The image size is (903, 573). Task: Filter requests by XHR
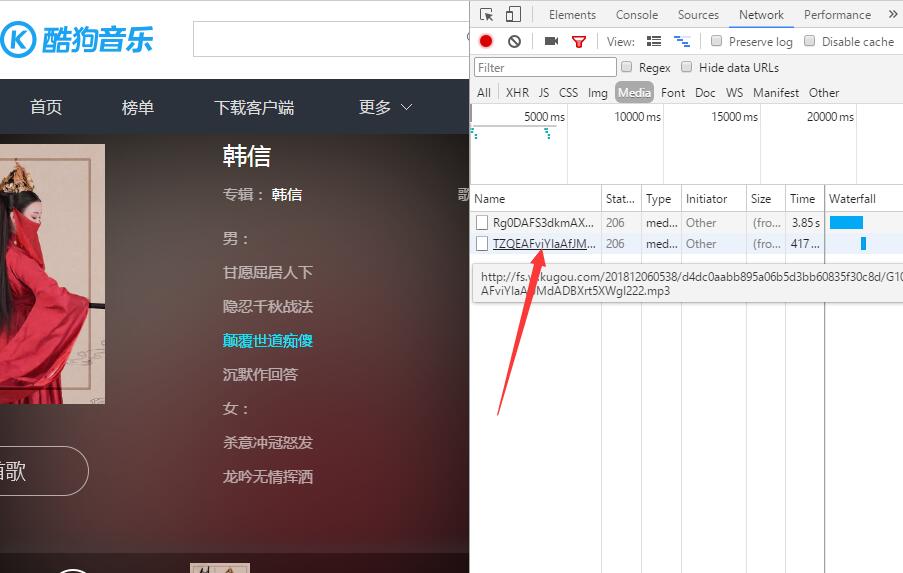point(517,93)
